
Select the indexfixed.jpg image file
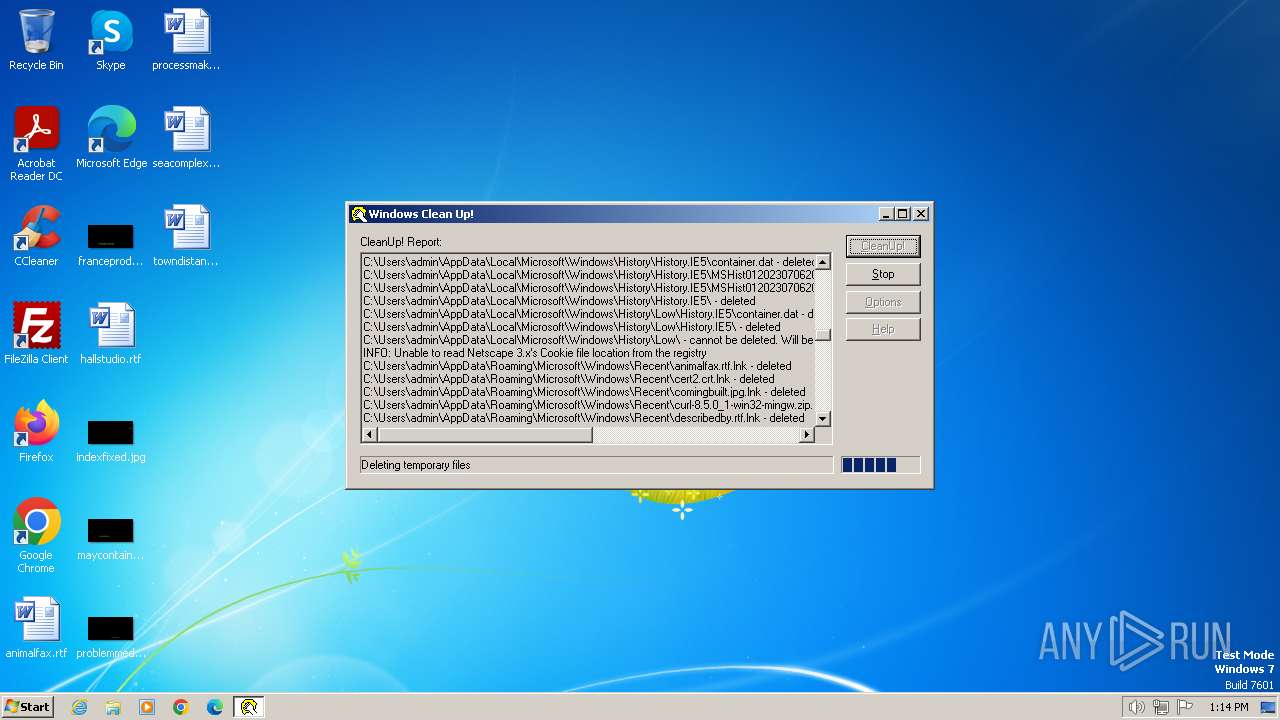pos(110,440)
